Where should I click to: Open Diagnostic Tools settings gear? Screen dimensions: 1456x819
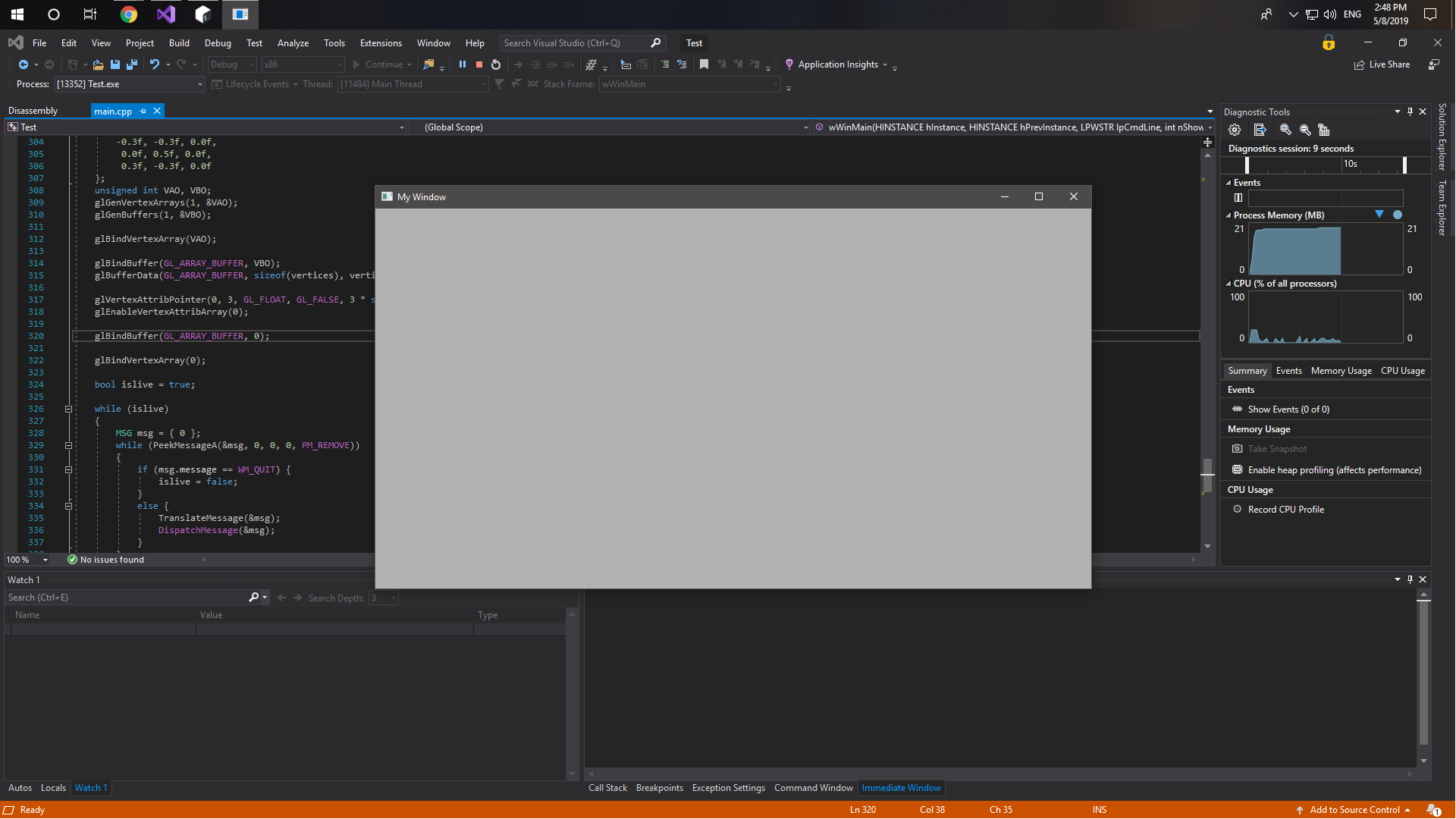click(1235, 130)
